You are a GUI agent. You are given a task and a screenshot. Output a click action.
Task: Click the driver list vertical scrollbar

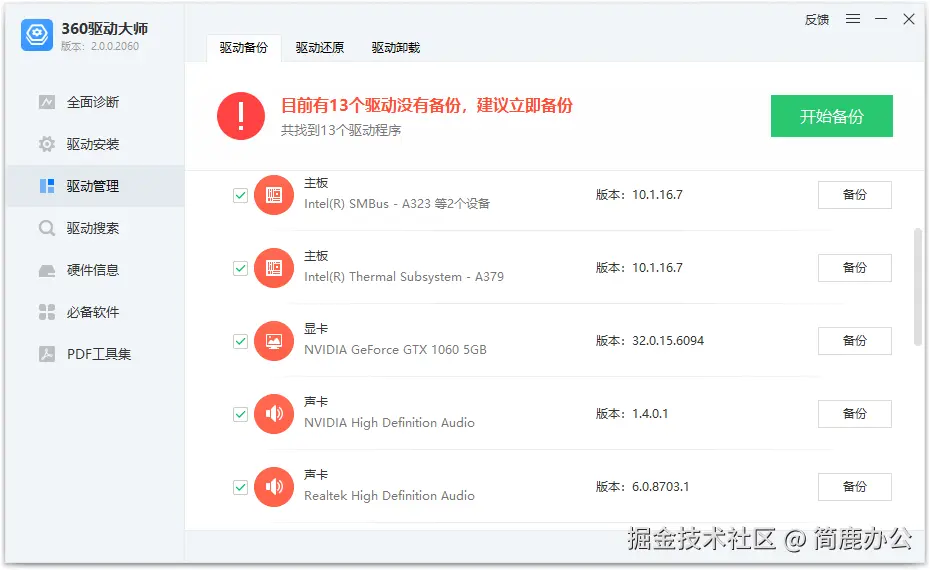[x=918, y=286]
